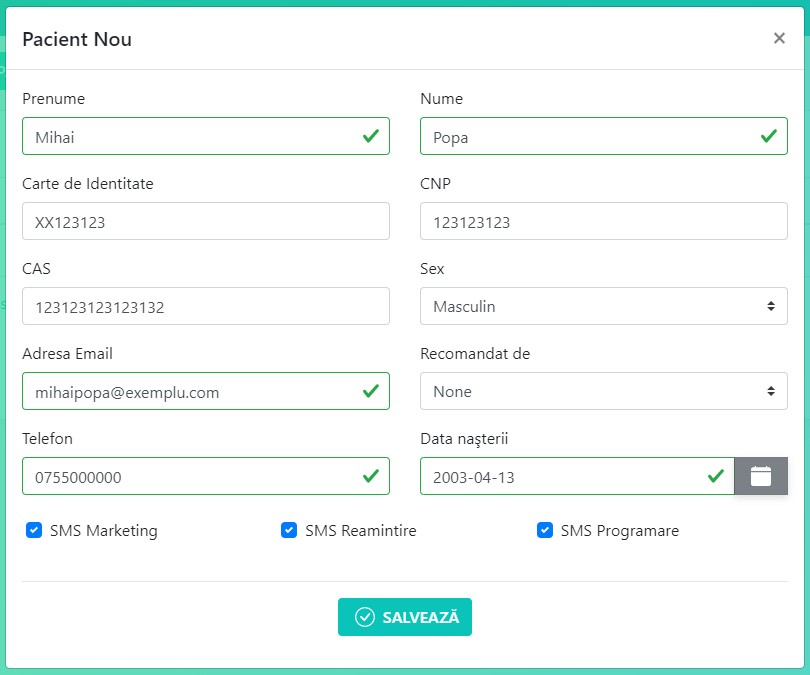
Task: Click the circled check icon on Salvează
Action: click(x=365, y=617)
